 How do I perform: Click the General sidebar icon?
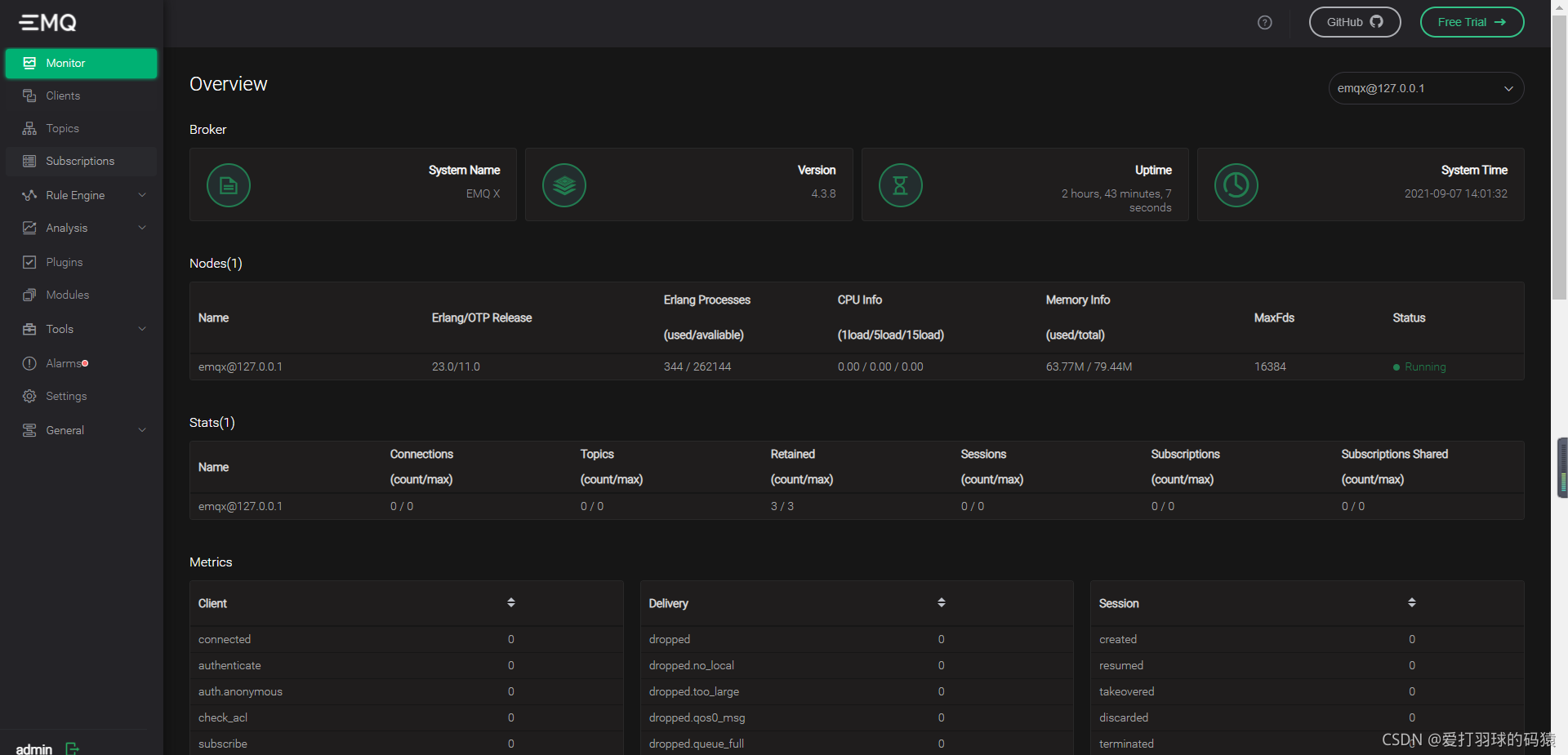point(29,430)
